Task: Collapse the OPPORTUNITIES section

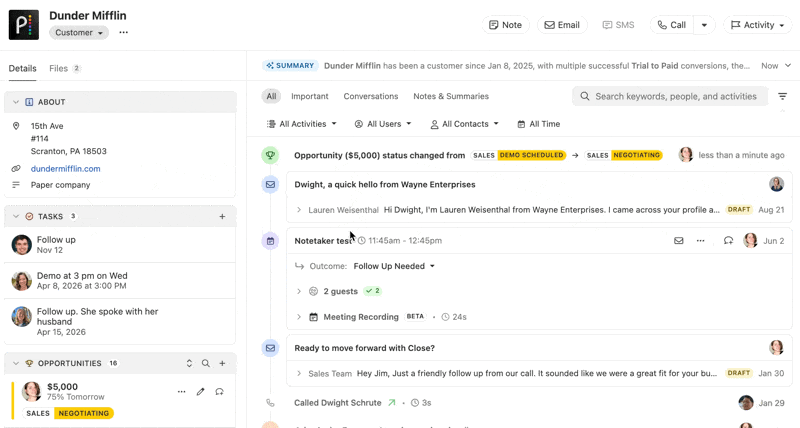Action: (16, 363)
